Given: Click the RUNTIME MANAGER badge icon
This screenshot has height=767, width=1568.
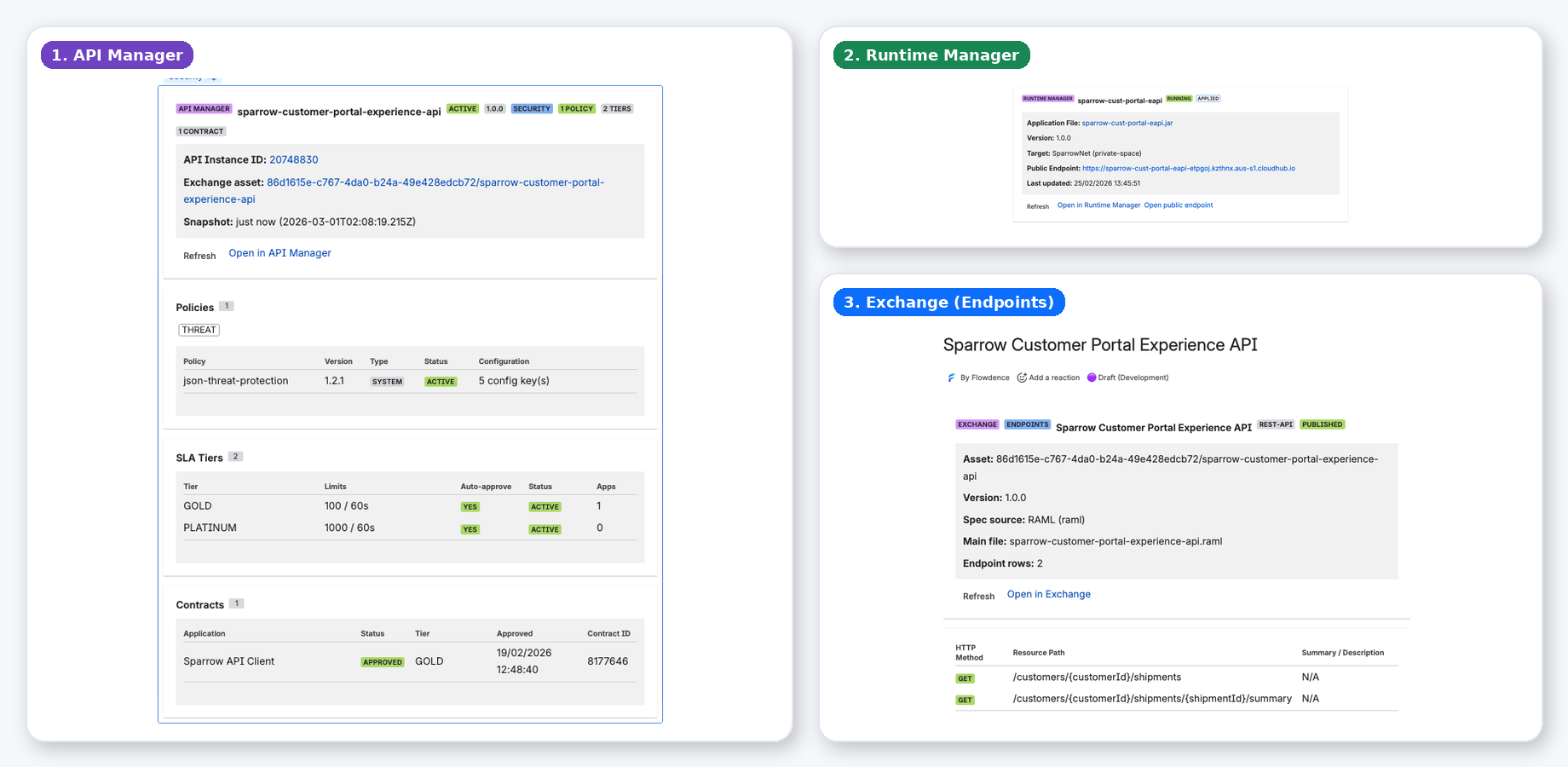Looking at the screenshot, I should pyautogui.click(x=1047, y=98).
